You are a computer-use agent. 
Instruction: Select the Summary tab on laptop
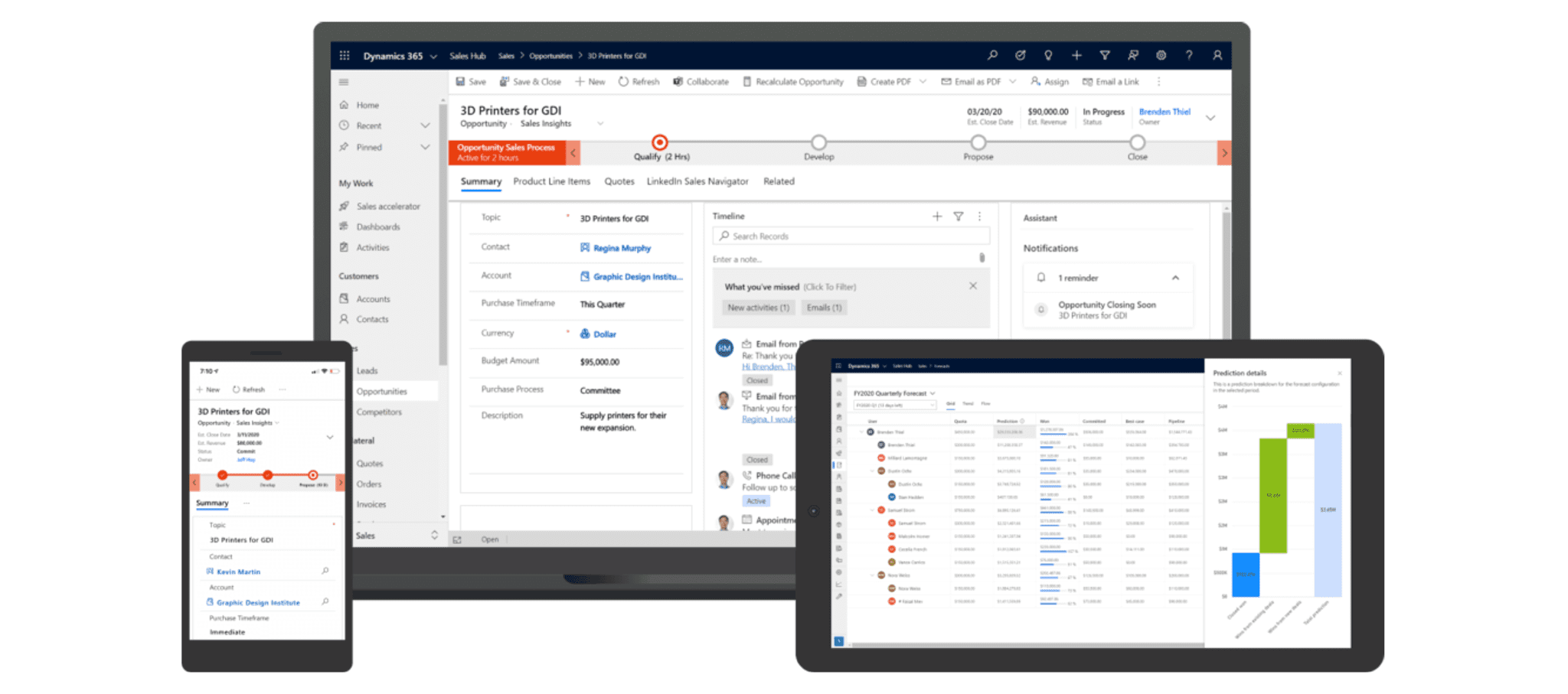[481, 181]
